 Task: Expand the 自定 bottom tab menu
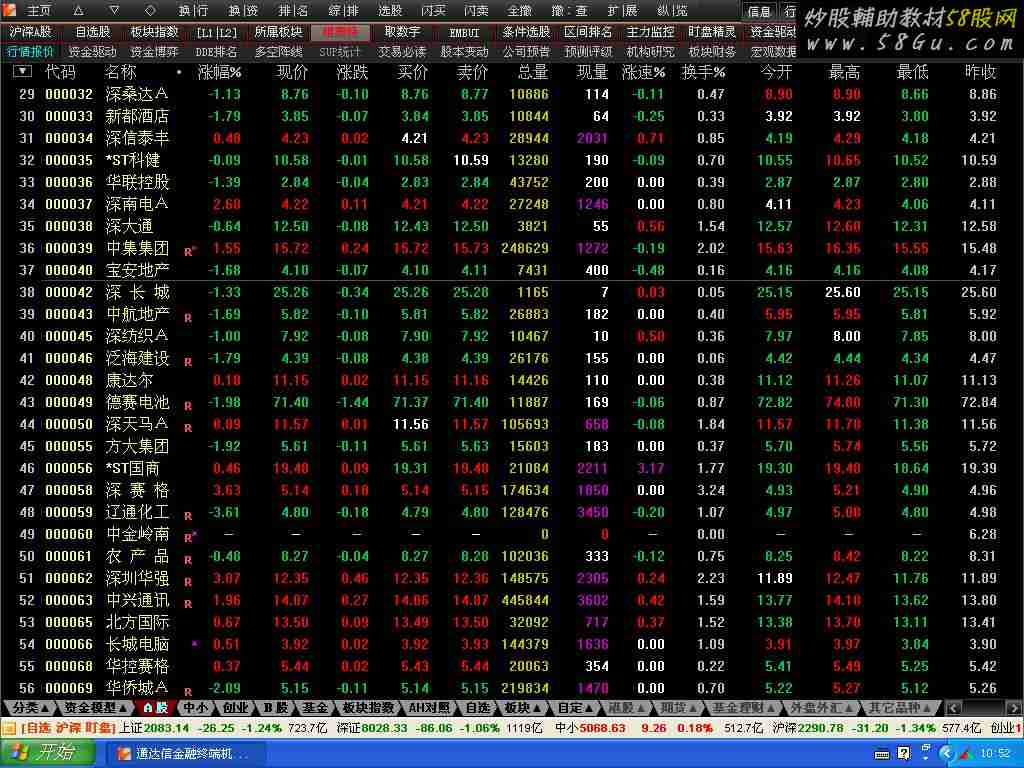(574, 707)
